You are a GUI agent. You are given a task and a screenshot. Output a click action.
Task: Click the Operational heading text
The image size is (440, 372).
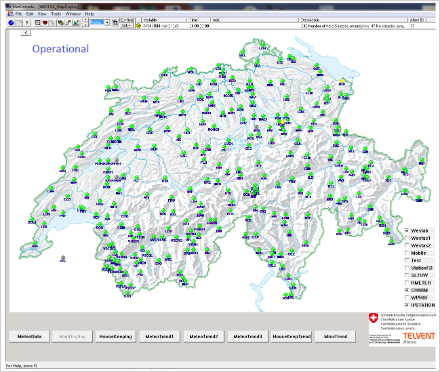click(x=60, y=49)
